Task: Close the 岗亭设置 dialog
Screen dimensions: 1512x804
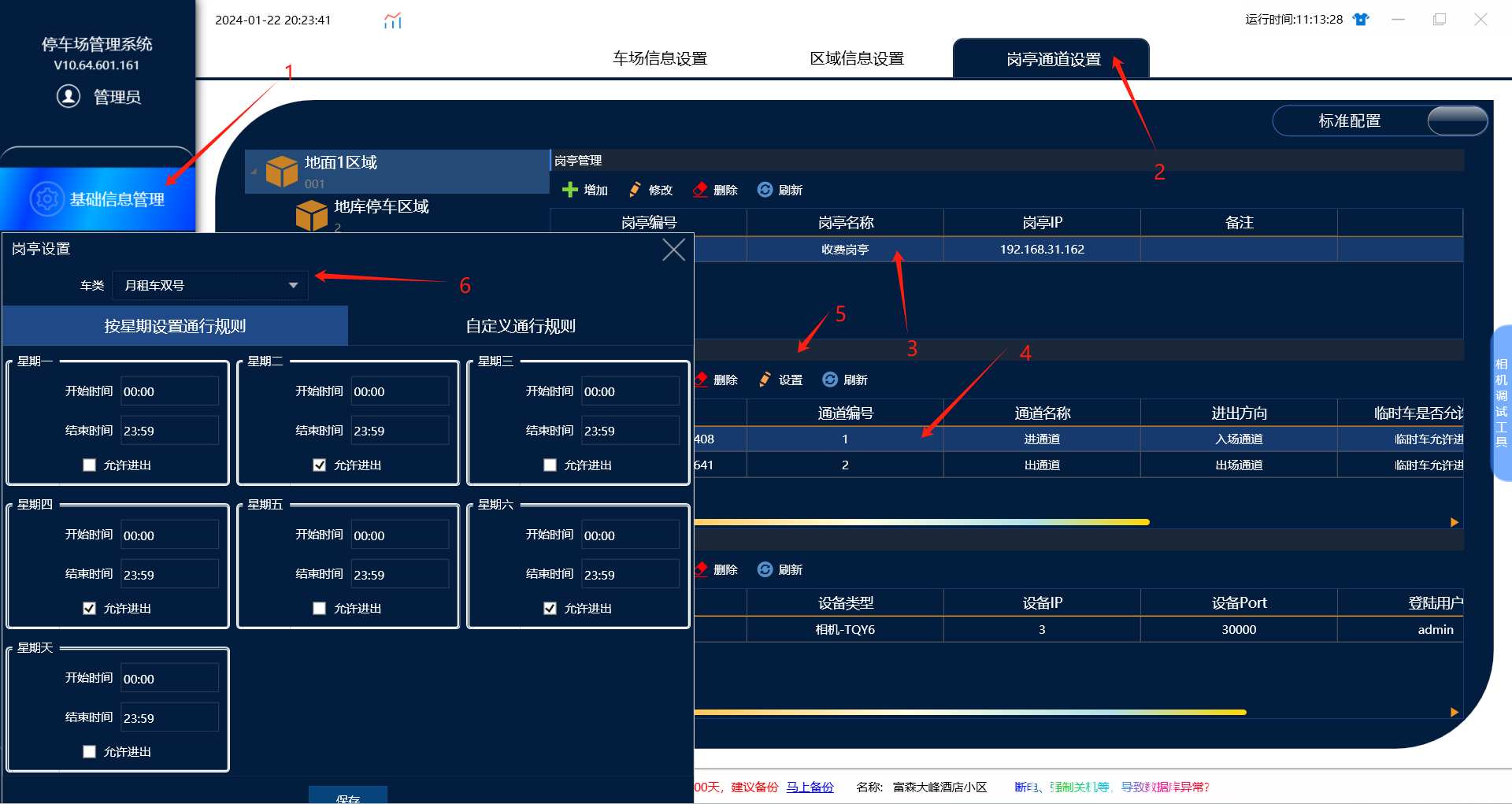Action: (673, 250)
